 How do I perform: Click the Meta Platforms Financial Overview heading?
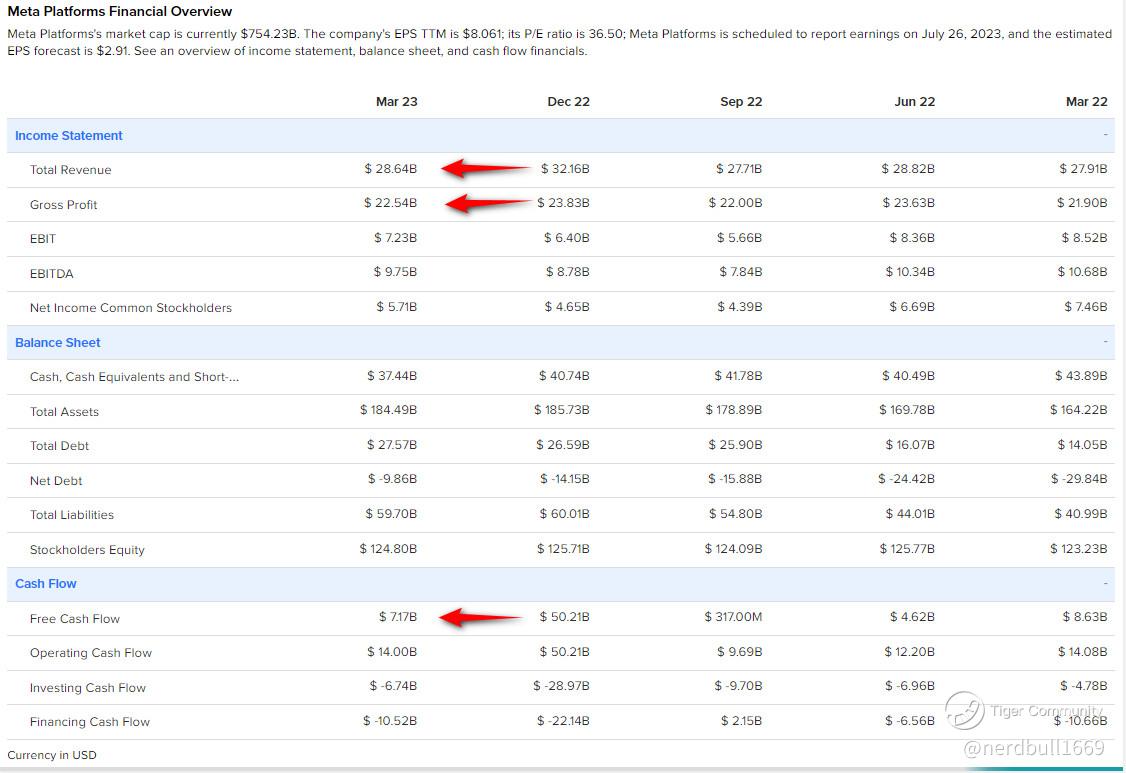[x=120, y=11]
